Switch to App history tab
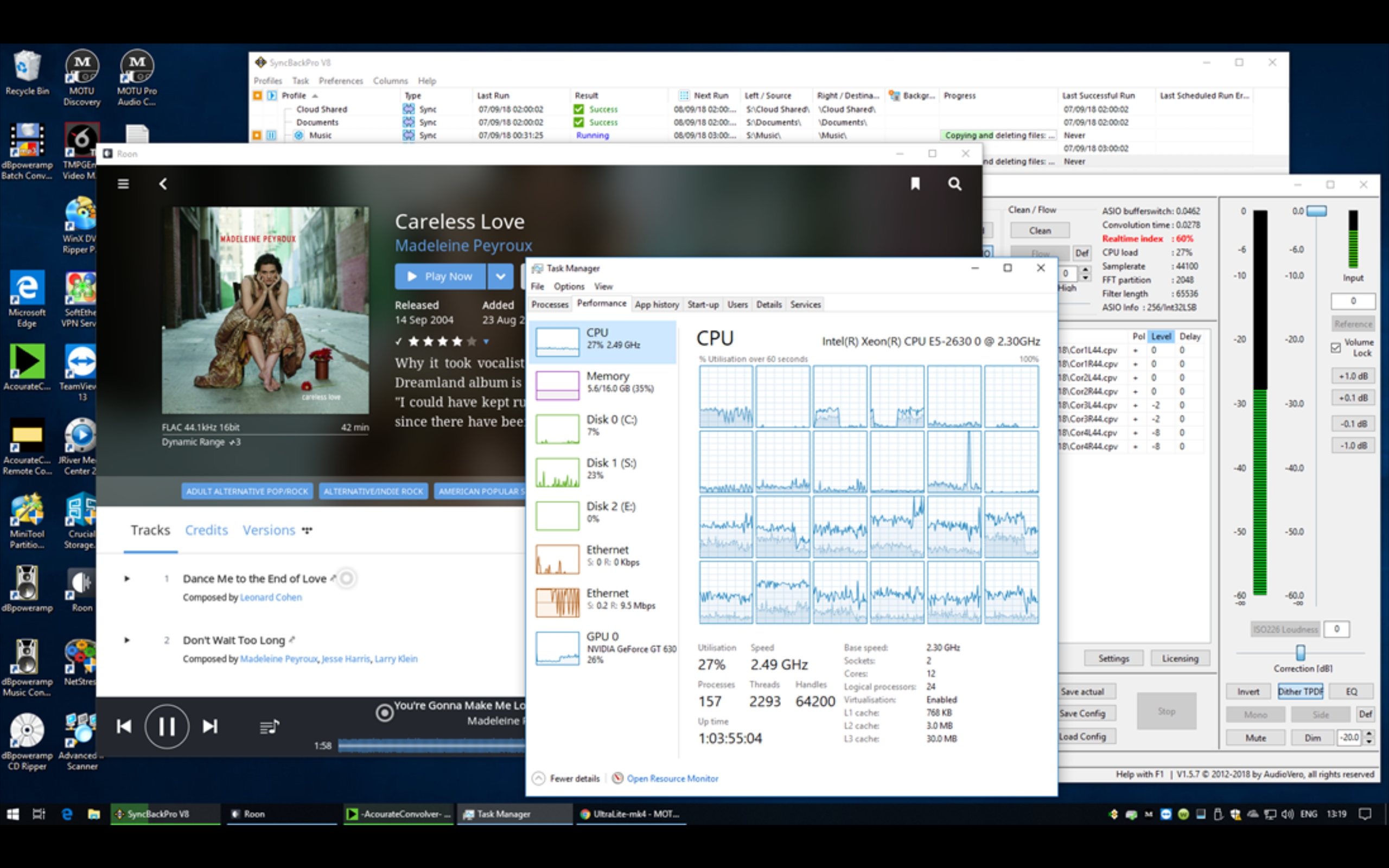Image resolution: width=1389 pixels, height=868 pixels. [x=657, y=304]
